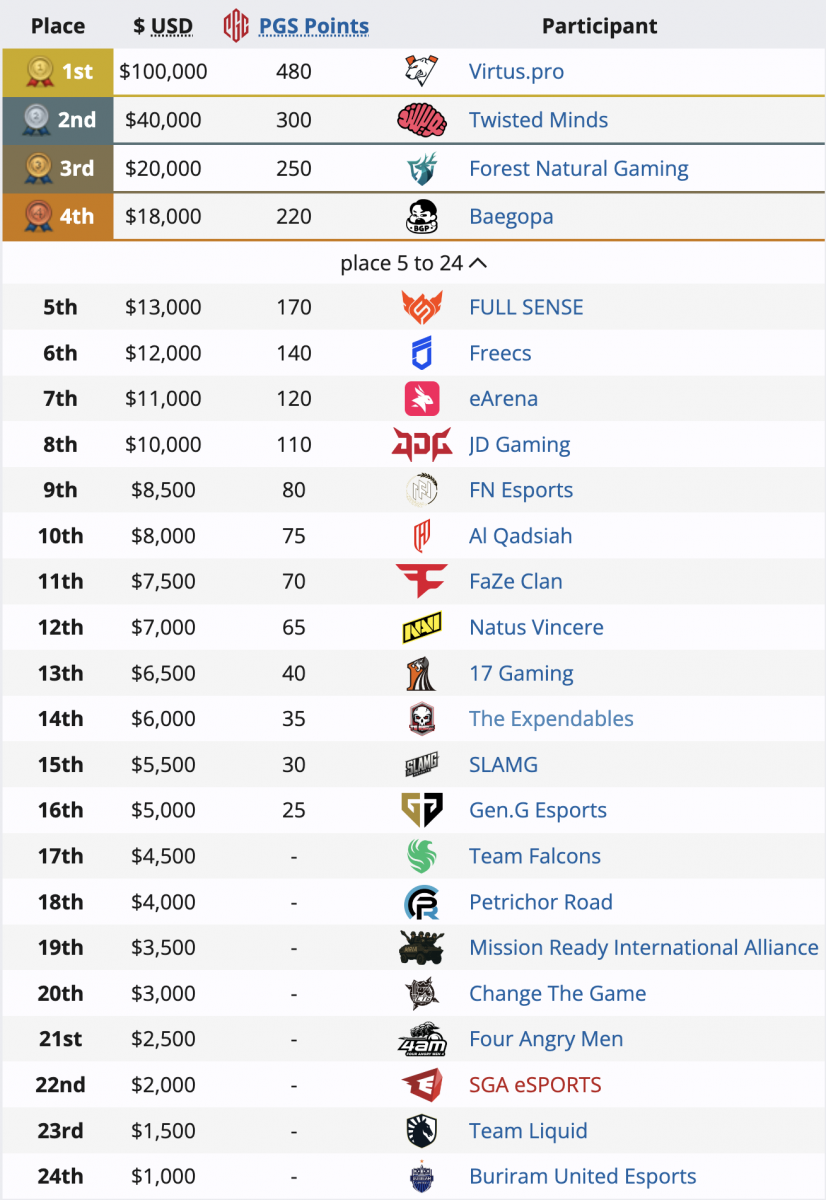
Task: Click the PGS red logo in header
Action: (236, 26)
